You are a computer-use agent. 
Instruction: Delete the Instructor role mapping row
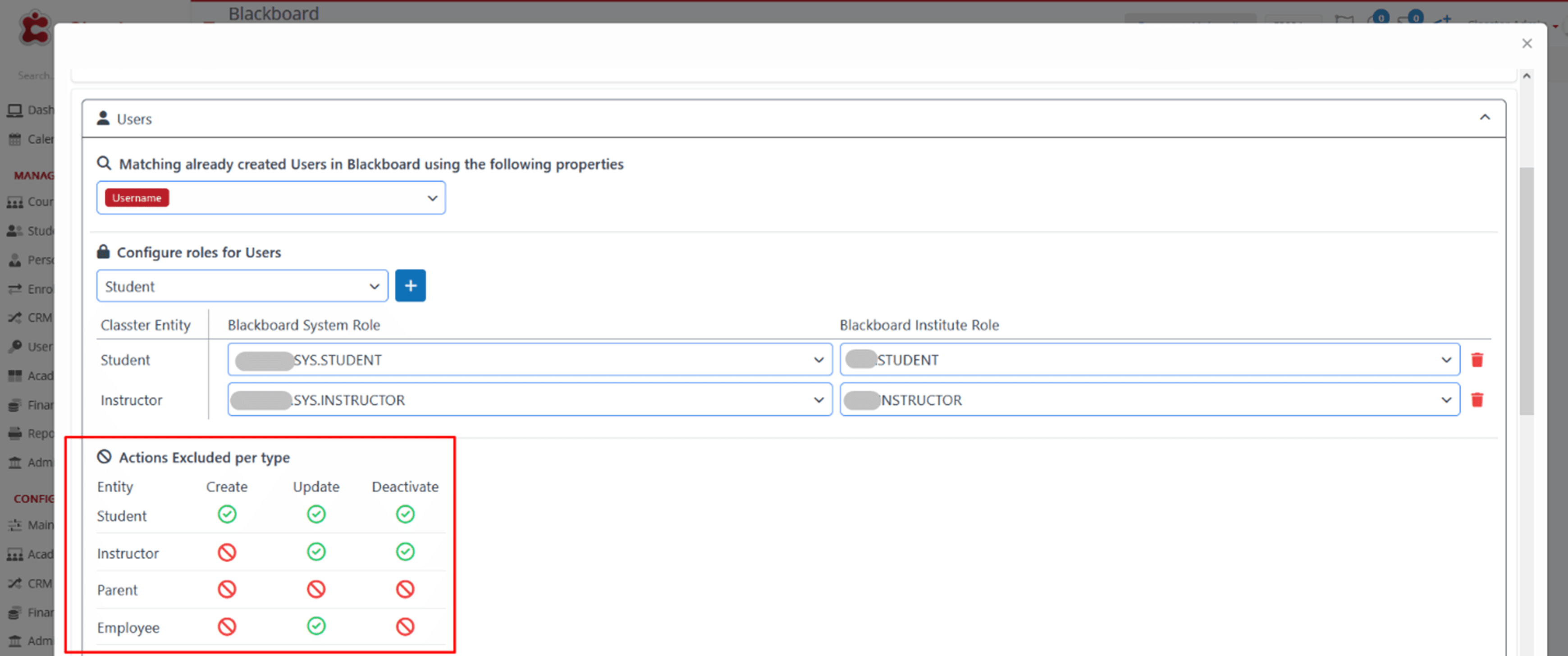coord(1477,399)
